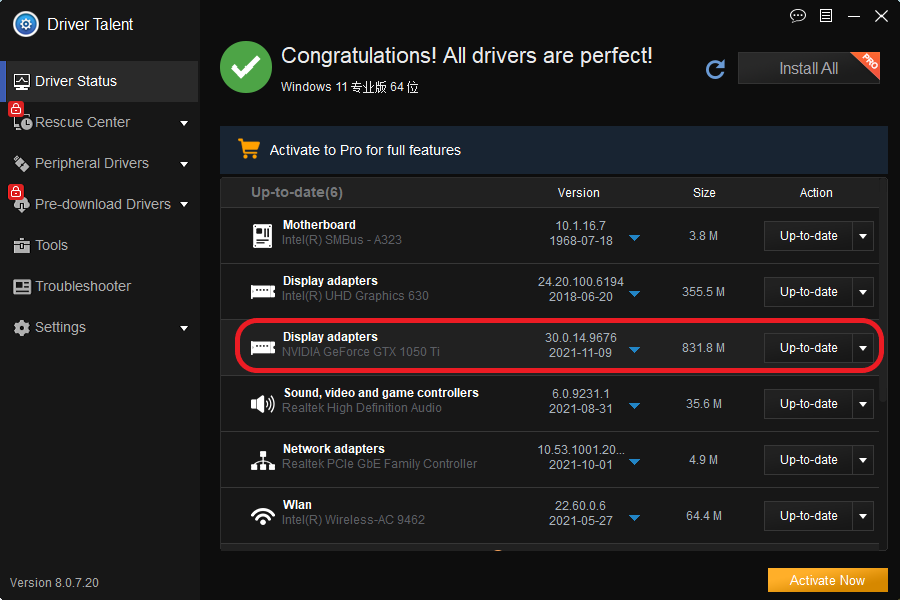
Task: Click the driver list vertical scrollbar
Action: point(883,290)
